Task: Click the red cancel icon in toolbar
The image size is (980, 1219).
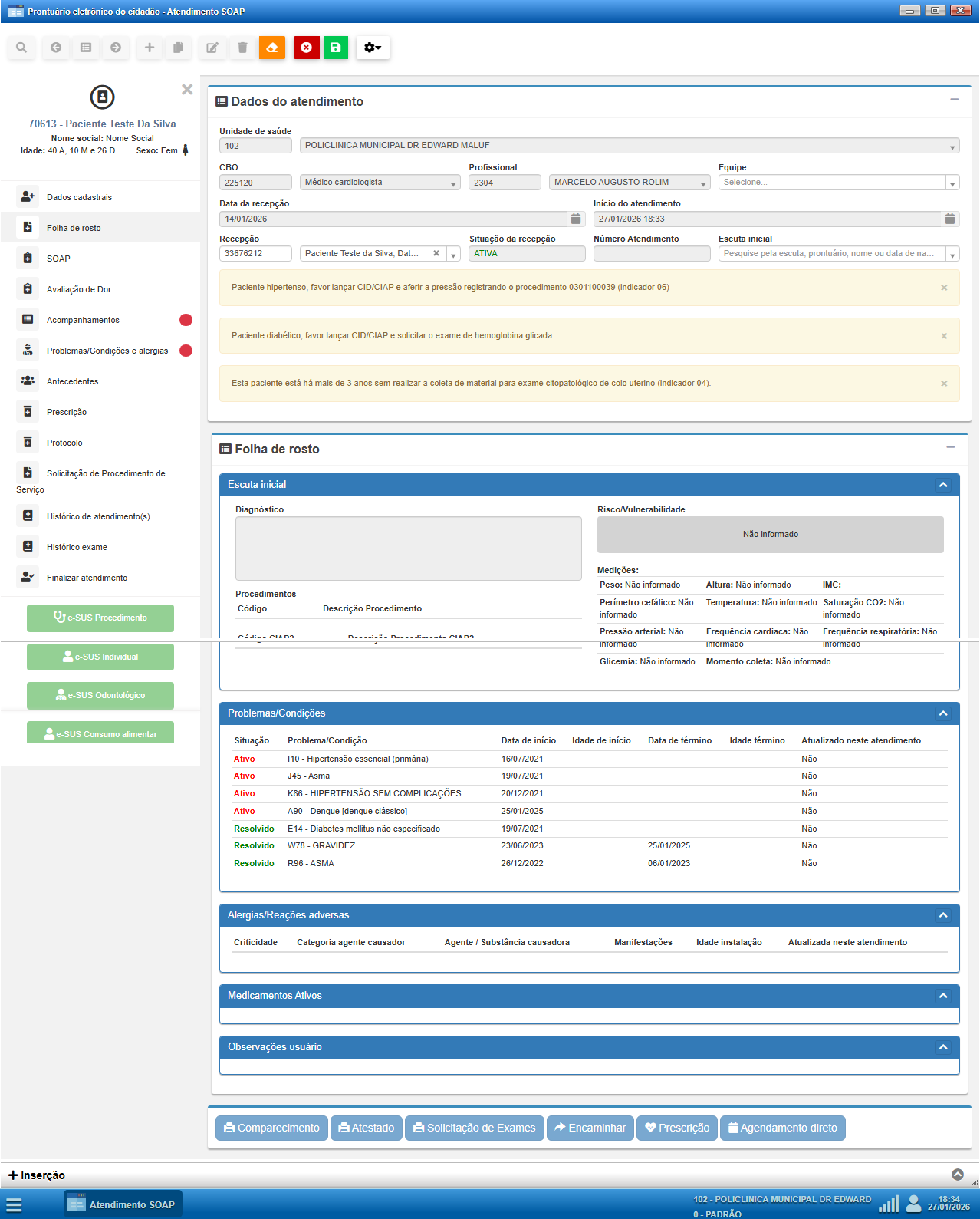Action: pyautogui.click(x=306, y=48)
